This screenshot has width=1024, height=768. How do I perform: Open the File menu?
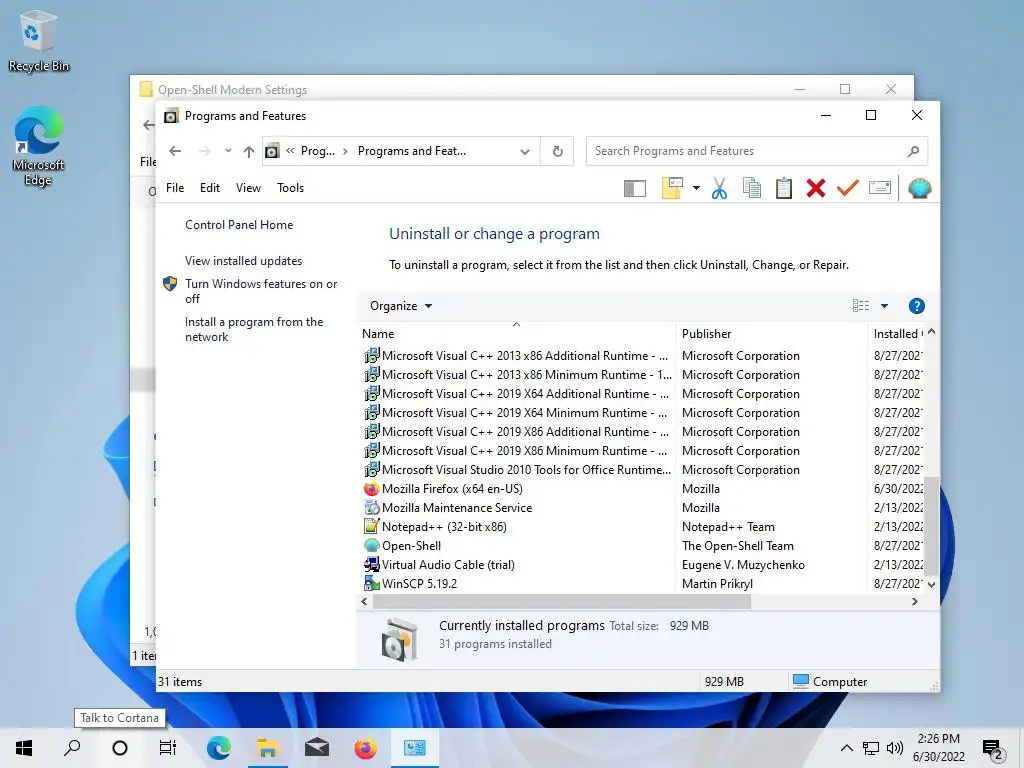pyautogui.click(x=175, y=188)
